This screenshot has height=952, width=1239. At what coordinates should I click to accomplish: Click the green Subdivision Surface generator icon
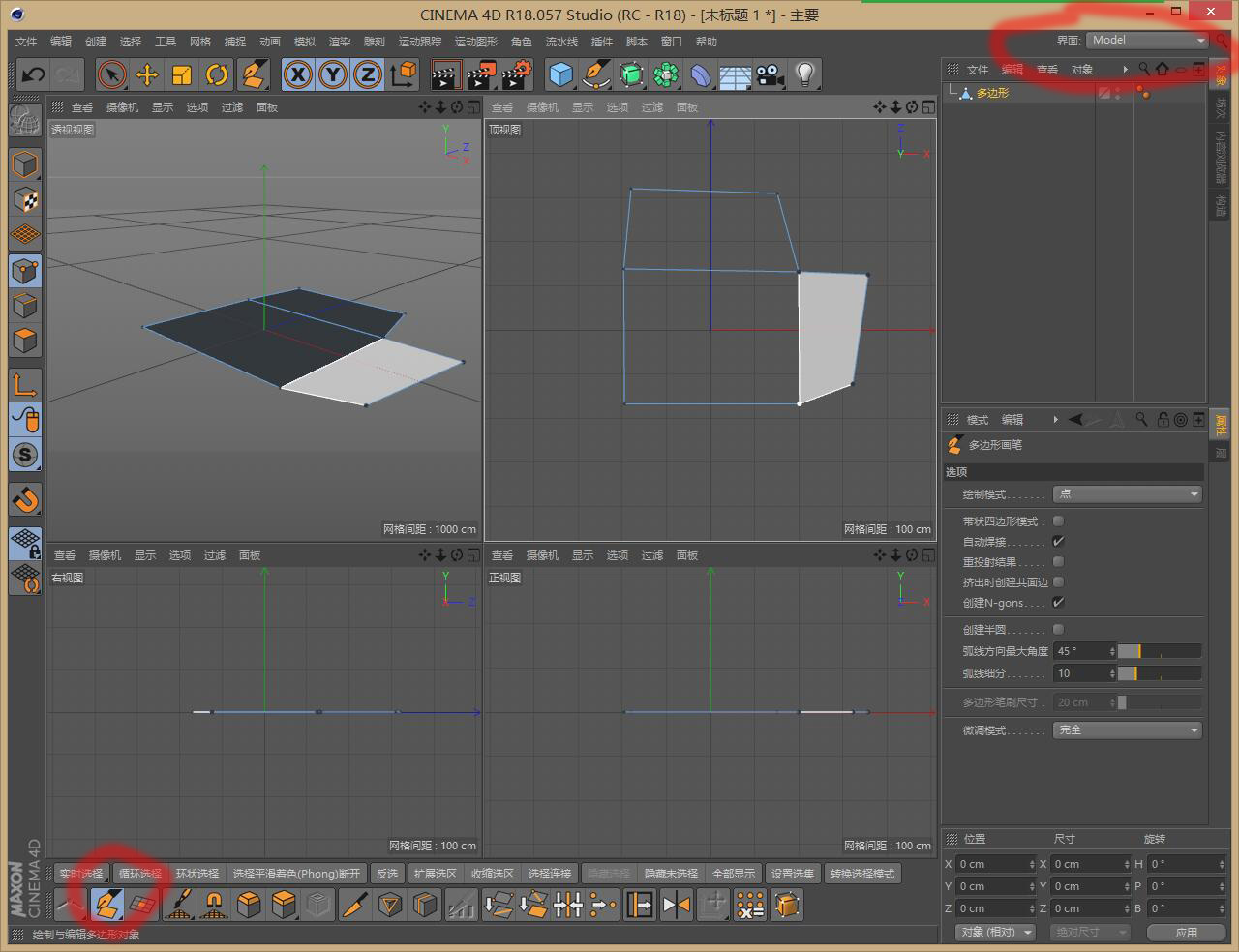click(x=631, y=74)
